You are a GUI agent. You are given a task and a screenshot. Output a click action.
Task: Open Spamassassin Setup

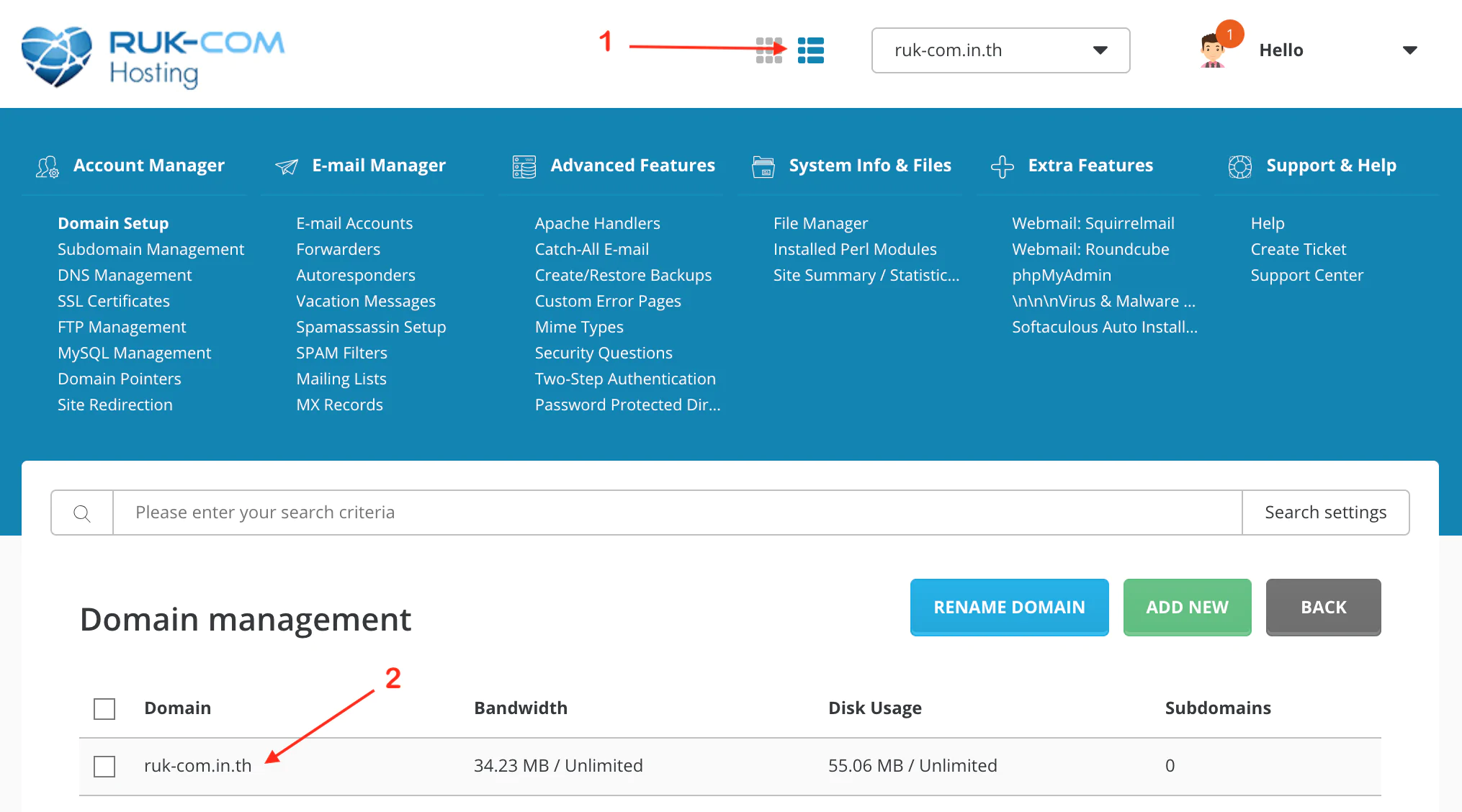tap(371, 327)
